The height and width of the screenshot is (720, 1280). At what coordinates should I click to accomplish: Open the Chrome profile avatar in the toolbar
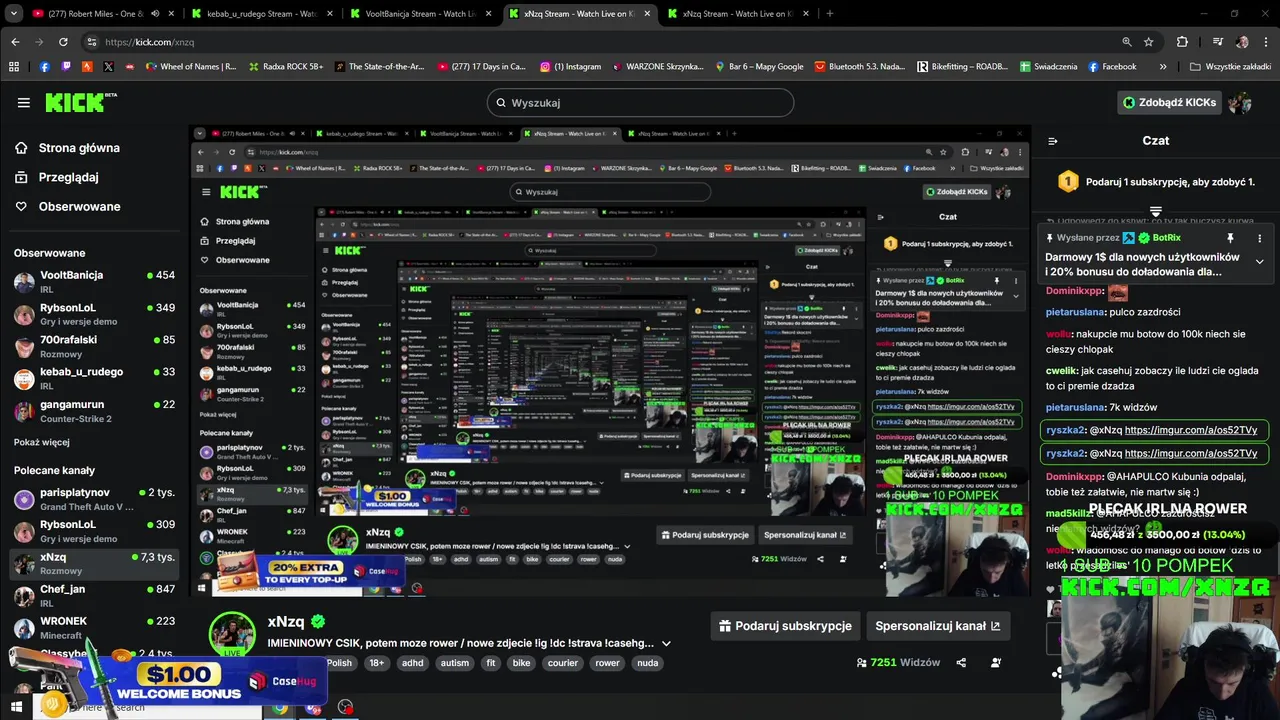tap(1242, 42)
